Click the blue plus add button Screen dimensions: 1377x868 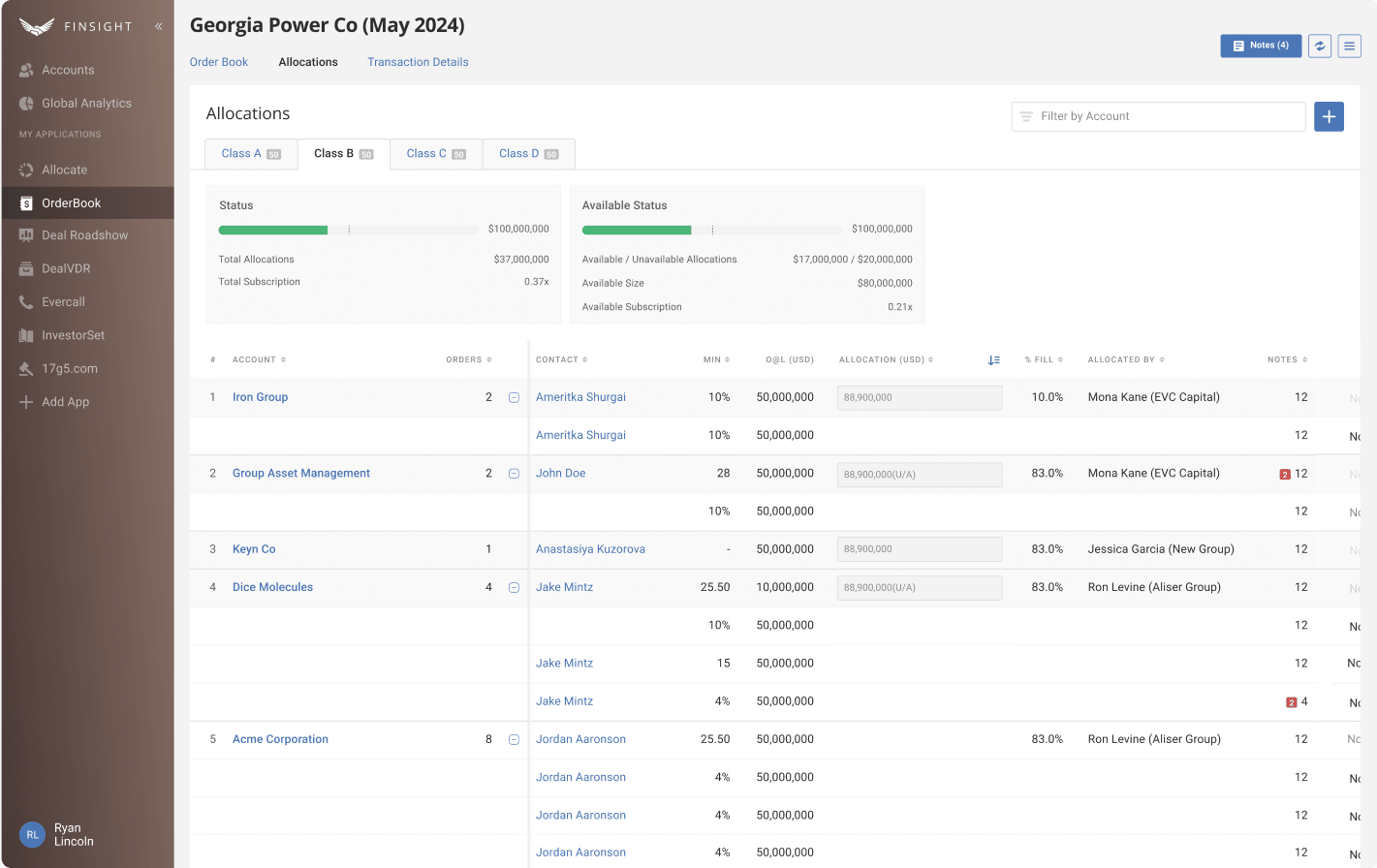point(1329,116)
